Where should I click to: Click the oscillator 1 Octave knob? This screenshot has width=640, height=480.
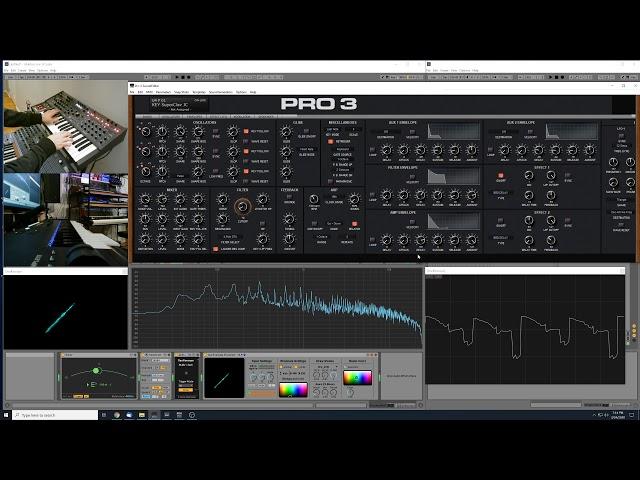pos(145,131)
